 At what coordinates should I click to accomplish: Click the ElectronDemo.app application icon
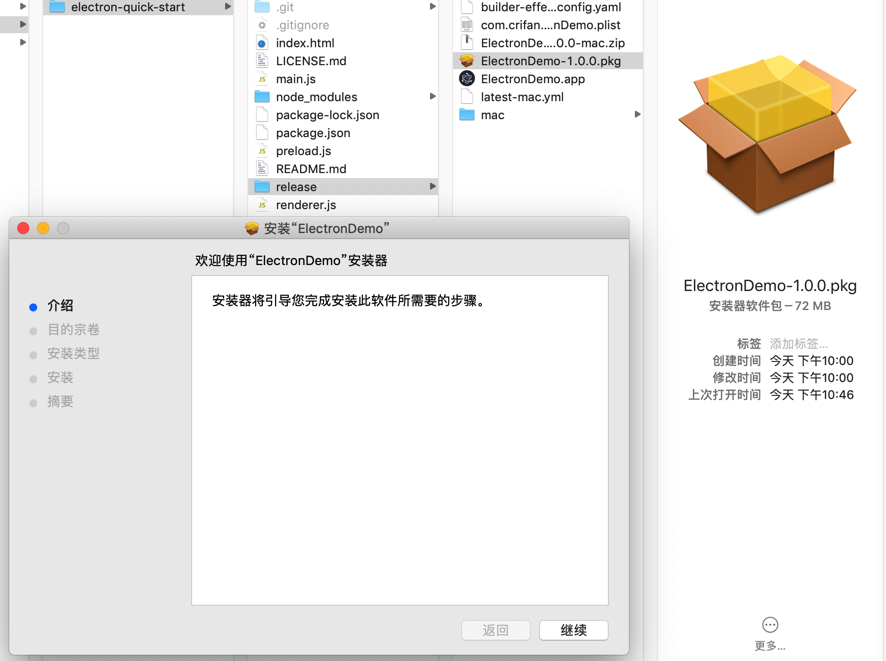tap(467, 79)
